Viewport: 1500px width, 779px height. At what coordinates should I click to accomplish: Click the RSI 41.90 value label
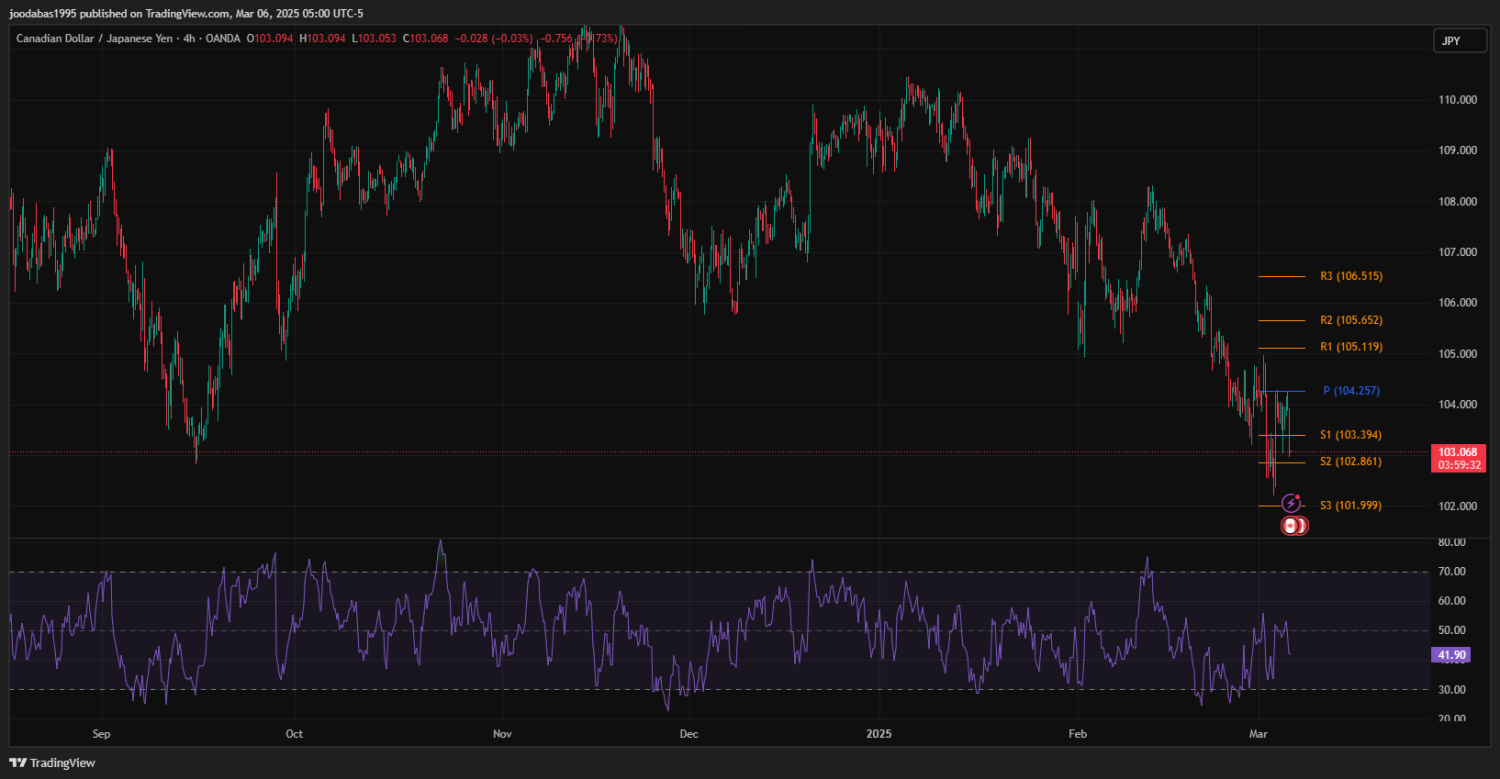coord(1453,655)
